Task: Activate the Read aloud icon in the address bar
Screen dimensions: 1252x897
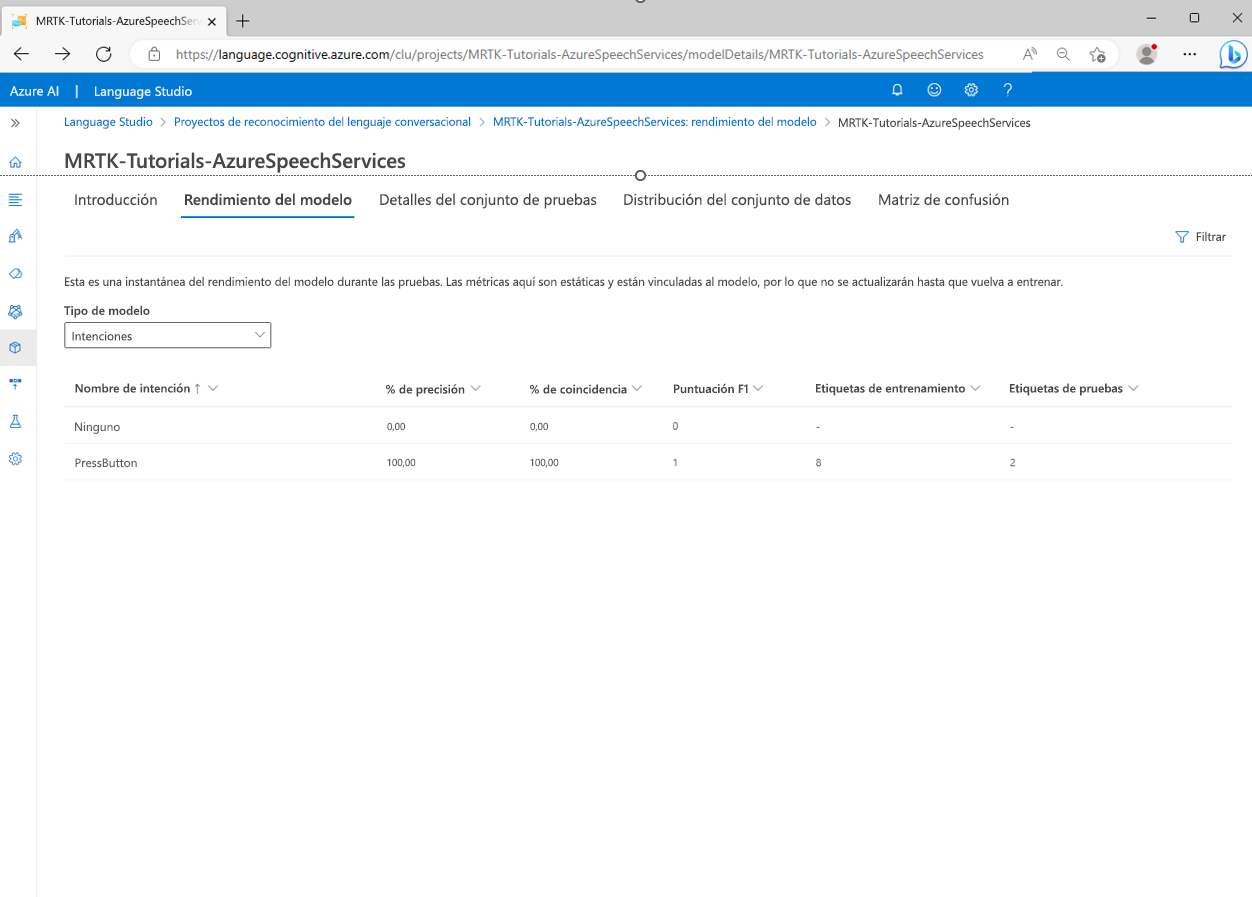Action: [x=1029, y=54]
